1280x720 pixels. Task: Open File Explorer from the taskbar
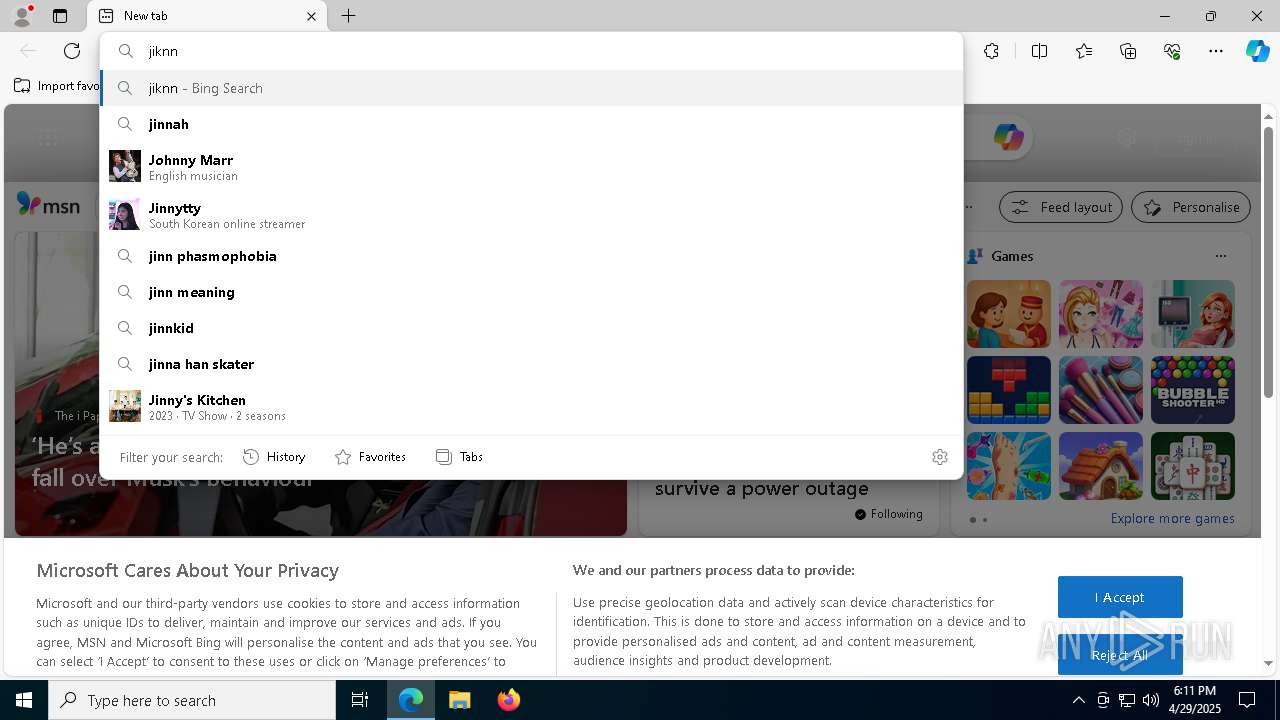[460, 700]
